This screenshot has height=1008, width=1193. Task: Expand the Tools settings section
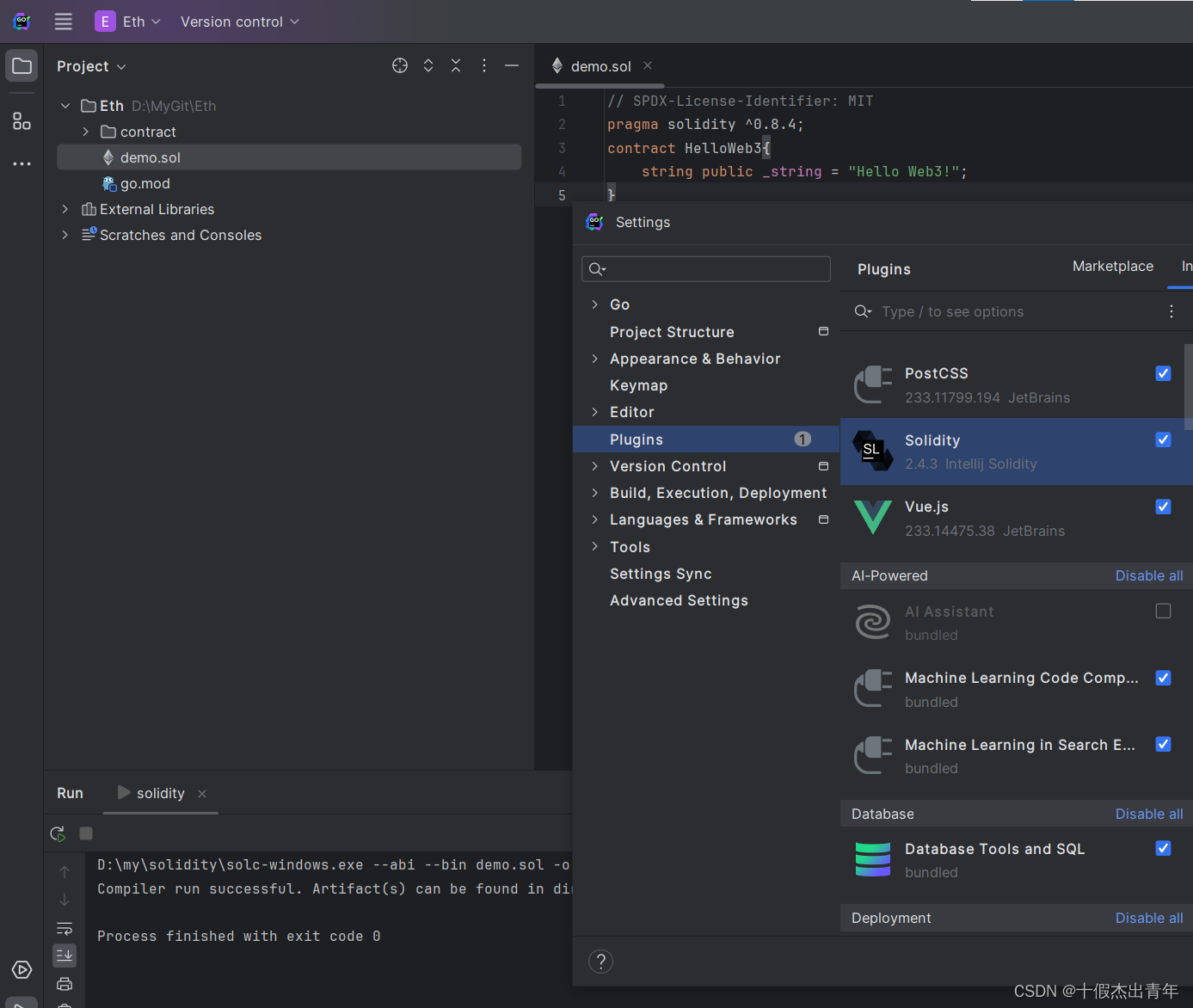coord(594,547)
